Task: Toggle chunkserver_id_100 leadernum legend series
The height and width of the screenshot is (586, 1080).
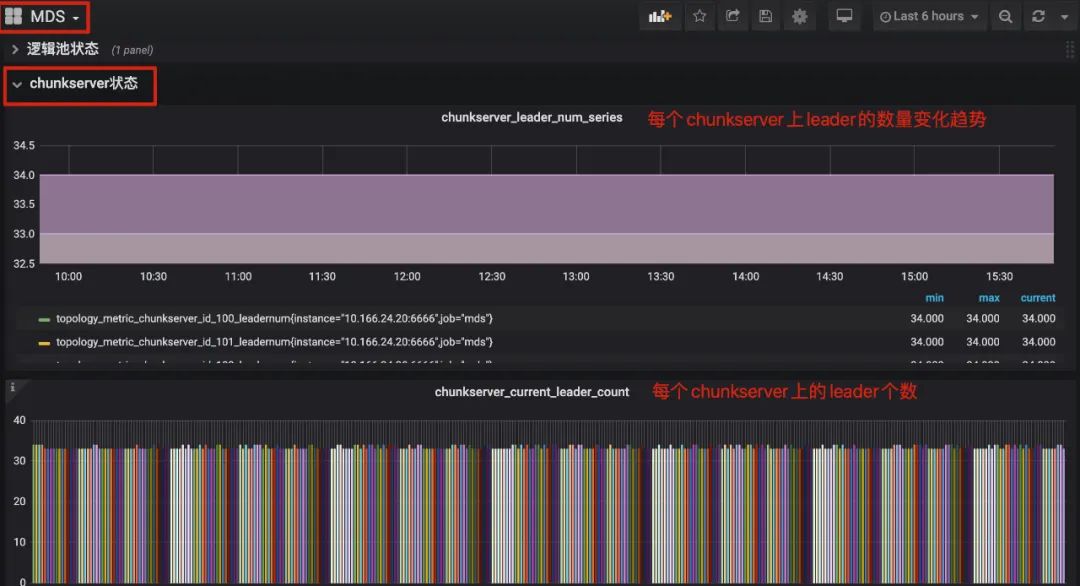Action: [x=275, y=319]
